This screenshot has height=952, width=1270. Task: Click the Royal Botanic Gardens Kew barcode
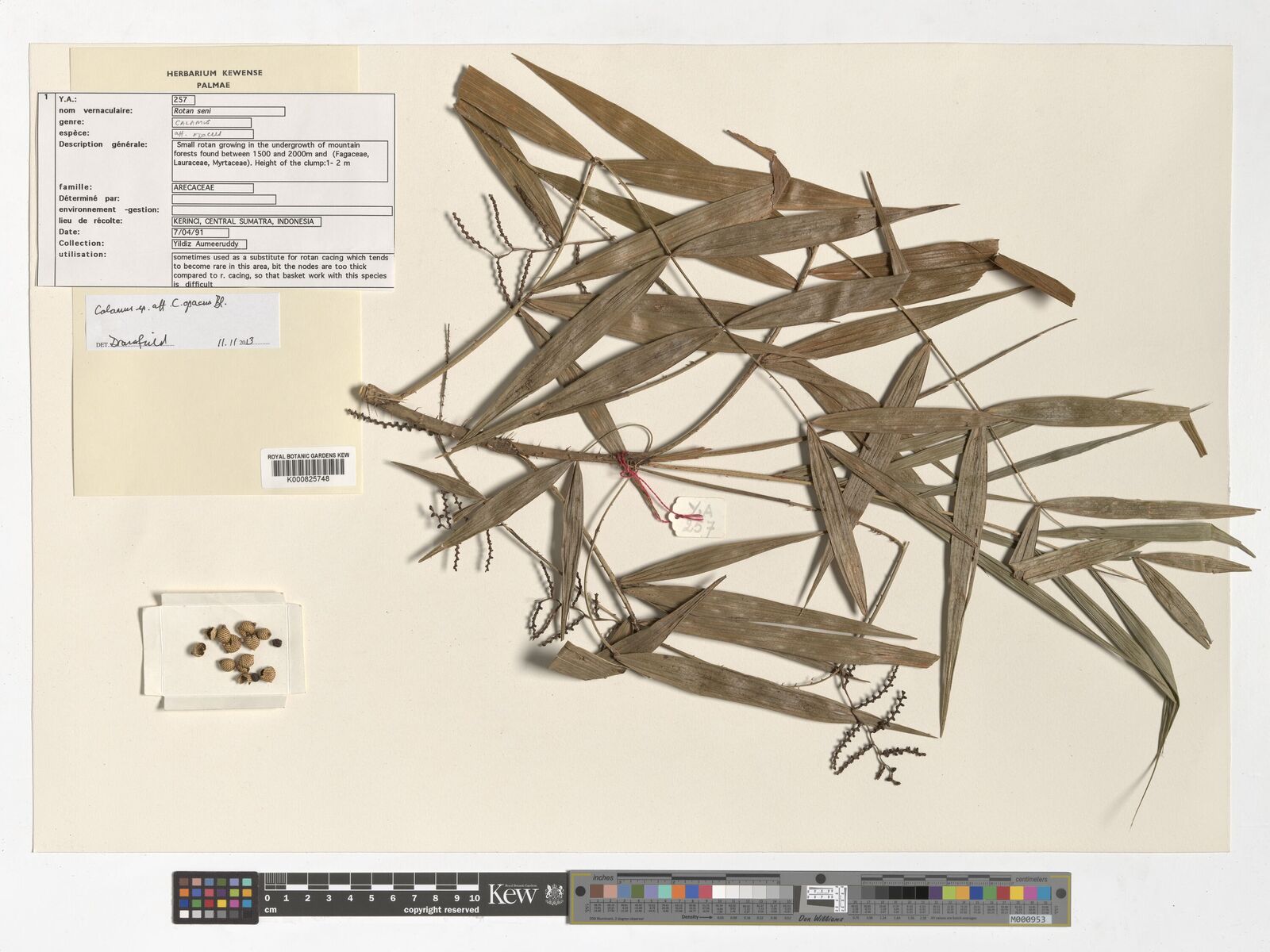(307, 469)
